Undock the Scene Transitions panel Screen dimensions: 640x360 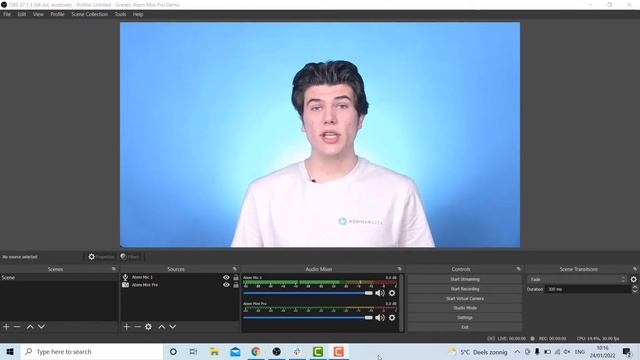coord(635,269)
